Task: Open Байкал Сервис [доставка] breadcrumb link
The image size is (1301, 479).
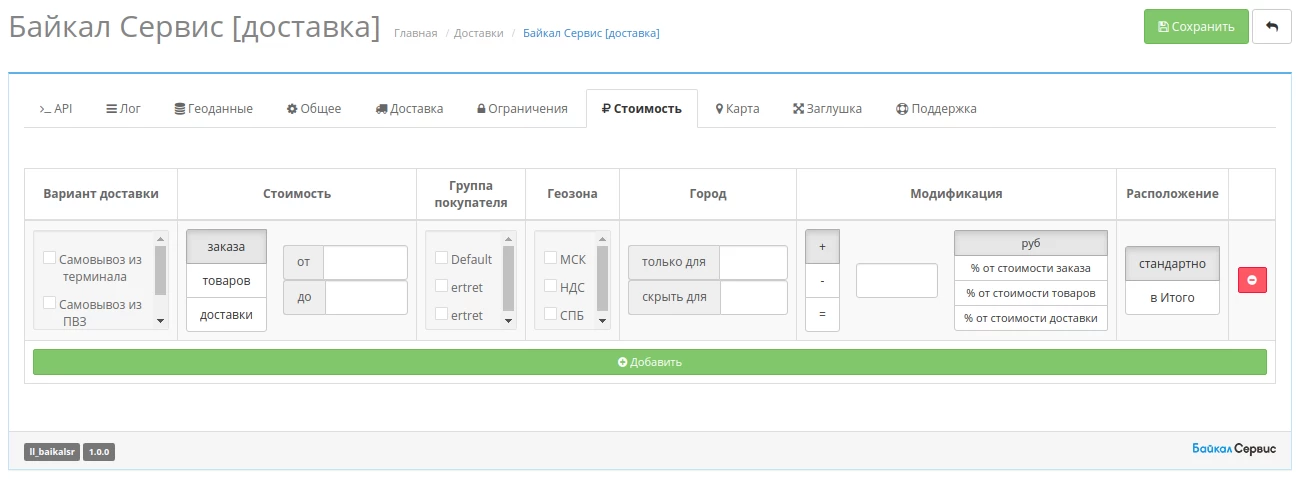Action: point(591,33)
